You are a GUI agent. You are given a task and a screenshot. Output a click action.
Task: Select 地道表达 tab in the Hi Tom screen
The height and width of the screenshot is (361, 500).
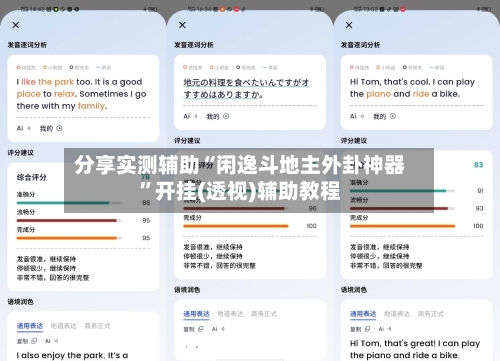click(x=397, y=314)
